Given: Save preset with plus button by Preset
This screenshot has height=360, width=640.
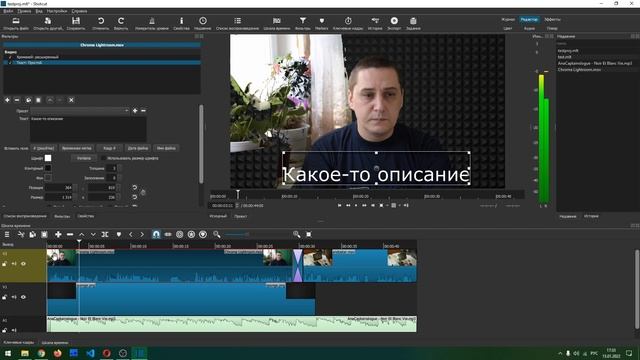Looking at the screenshot, I should click(x=135, y=111).
